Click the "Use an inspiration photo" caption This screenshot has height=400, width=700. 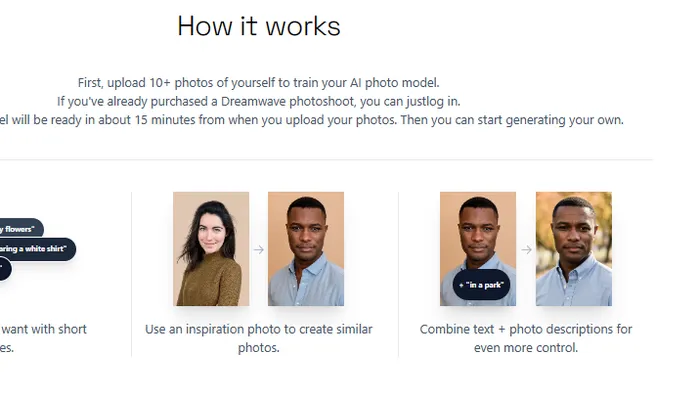coord(258,329)
